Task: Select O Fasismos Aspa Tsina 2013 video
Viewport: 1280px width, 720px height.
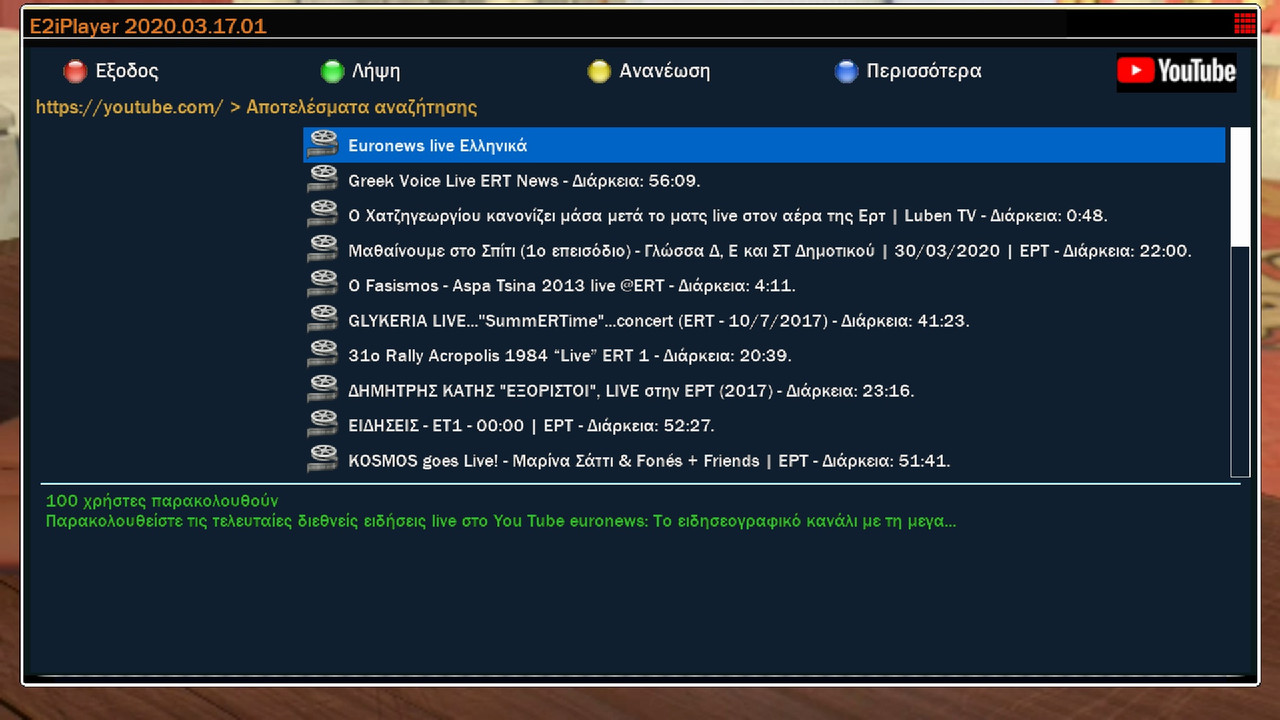Action: coord(764,285)
